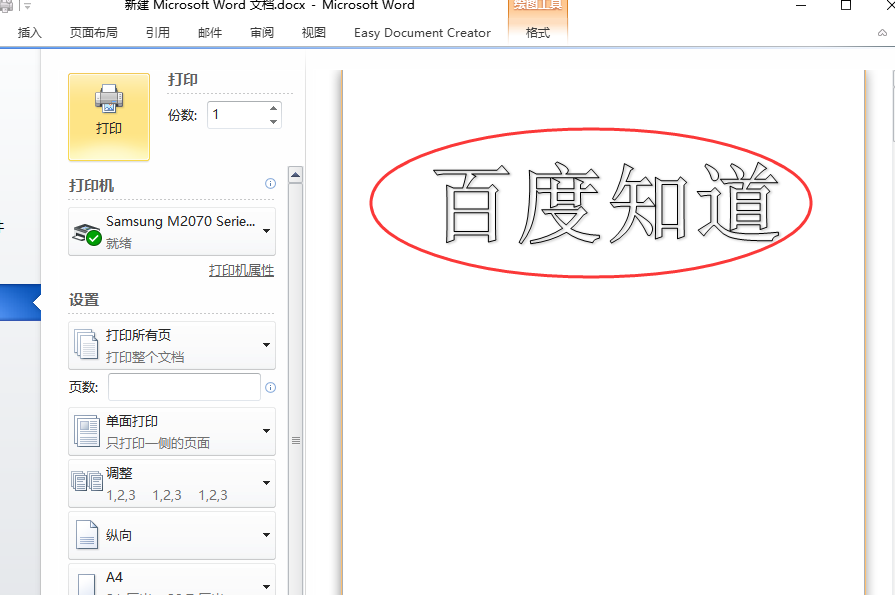Switch to the 审阅 ribbon tab
This screenshot has width=895, height=595.
pyautogui.click(x=261, y=33)
